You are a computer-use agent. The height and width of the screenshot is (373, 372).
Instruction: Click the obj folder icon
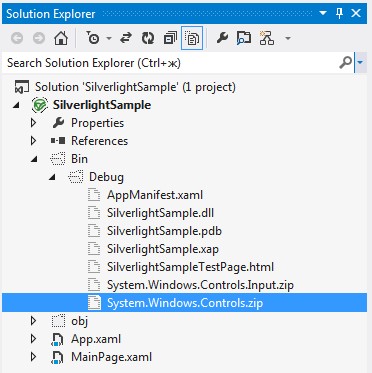pyautogui.click(x=58, y=321)
